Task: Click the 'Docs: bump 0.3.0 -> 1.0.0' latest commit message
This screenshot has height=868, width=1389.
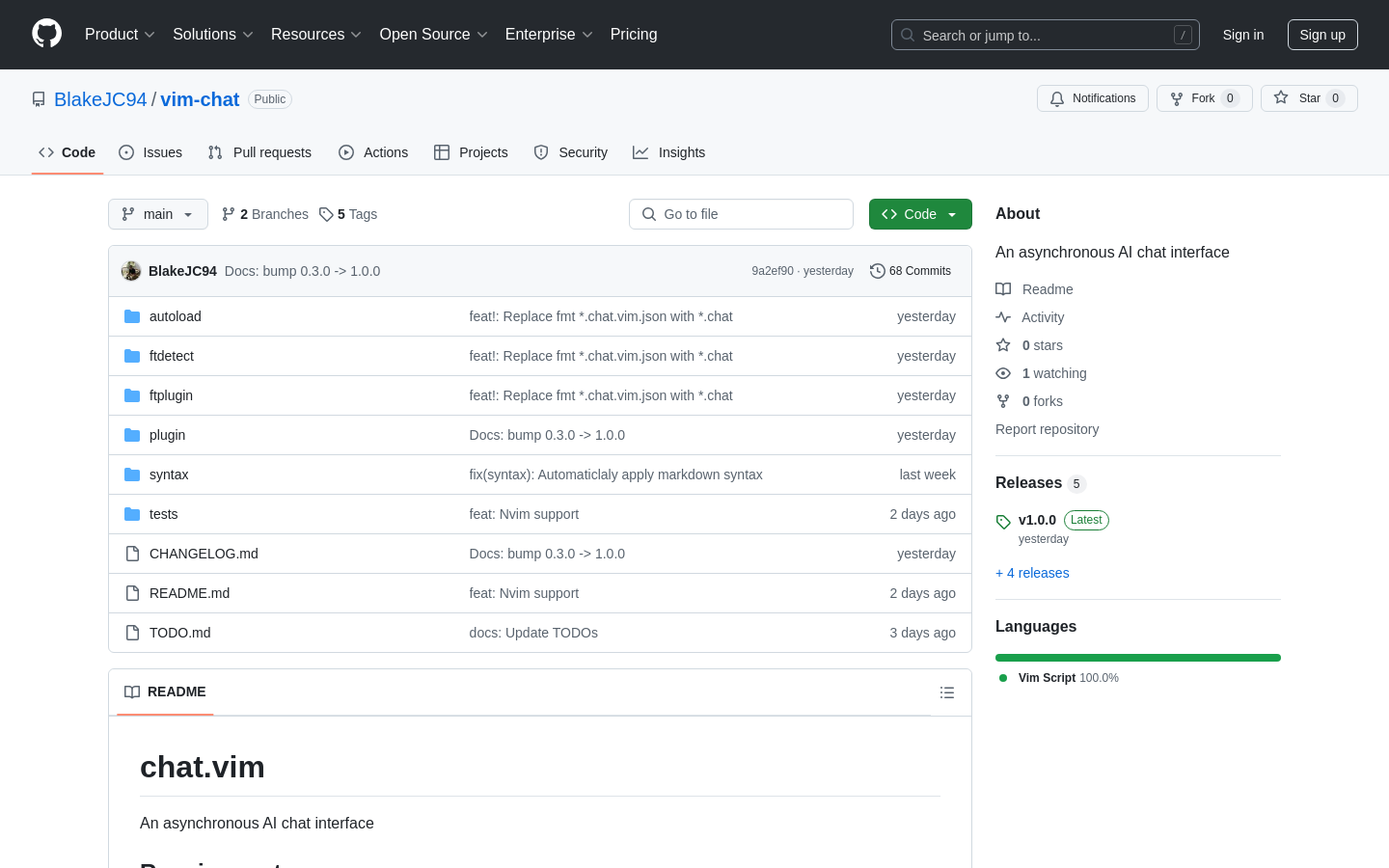Action: [302, 271]
